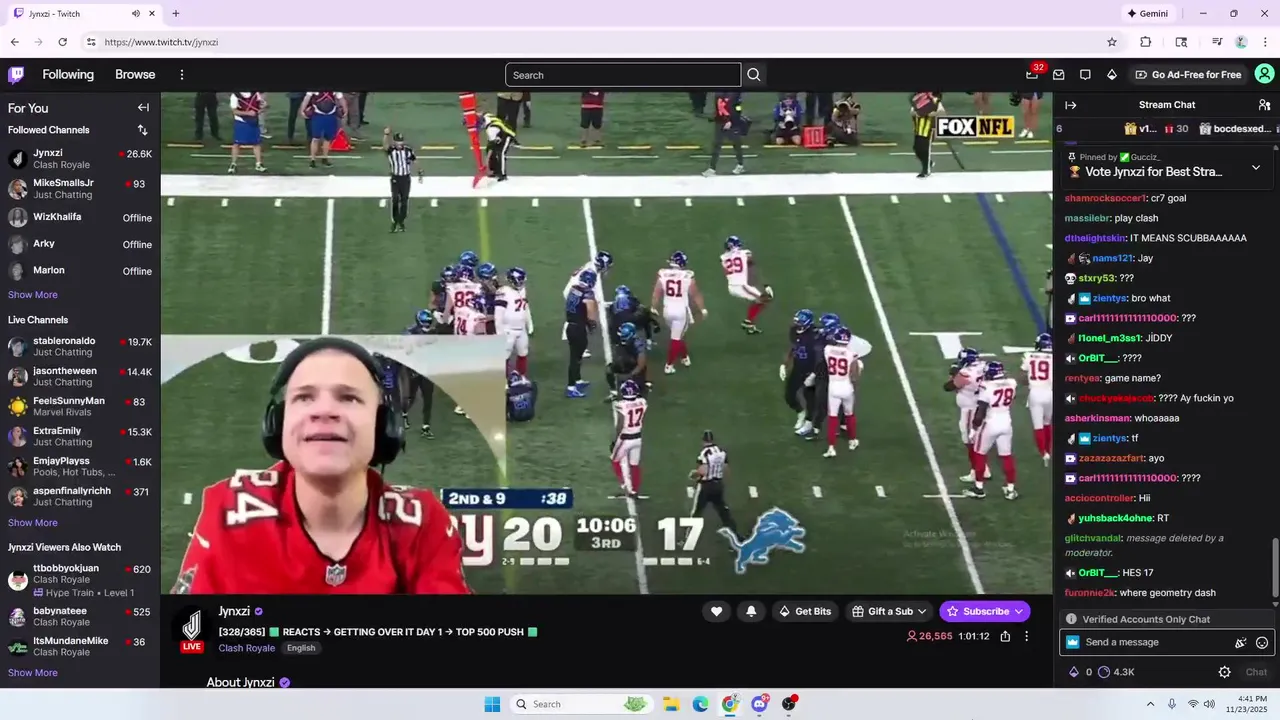
Task: Open File Explorer from taskbar
Action: (671, 704)
